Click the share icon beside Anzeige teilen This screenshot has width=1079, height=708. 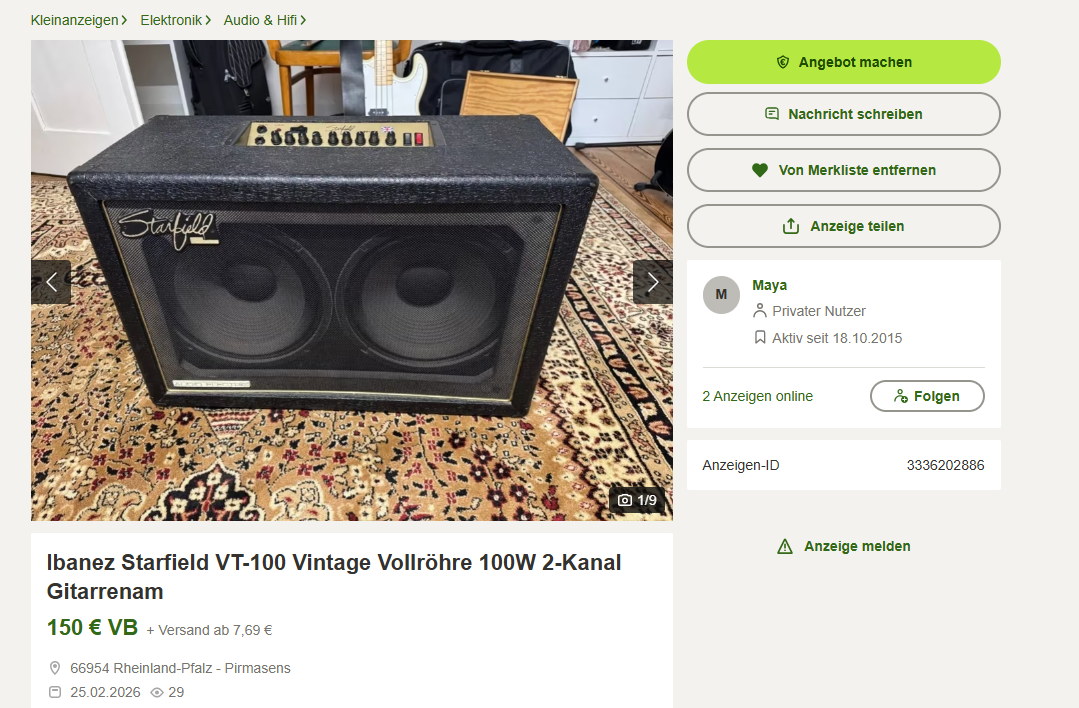tap(791, 226)
